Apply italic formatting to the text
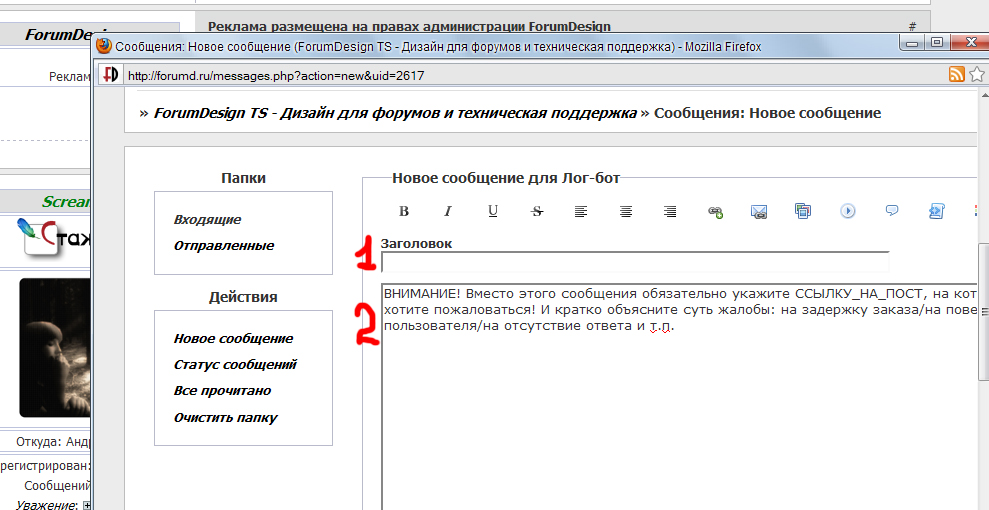This screenshot has width=989, height=510. (448, 211)
